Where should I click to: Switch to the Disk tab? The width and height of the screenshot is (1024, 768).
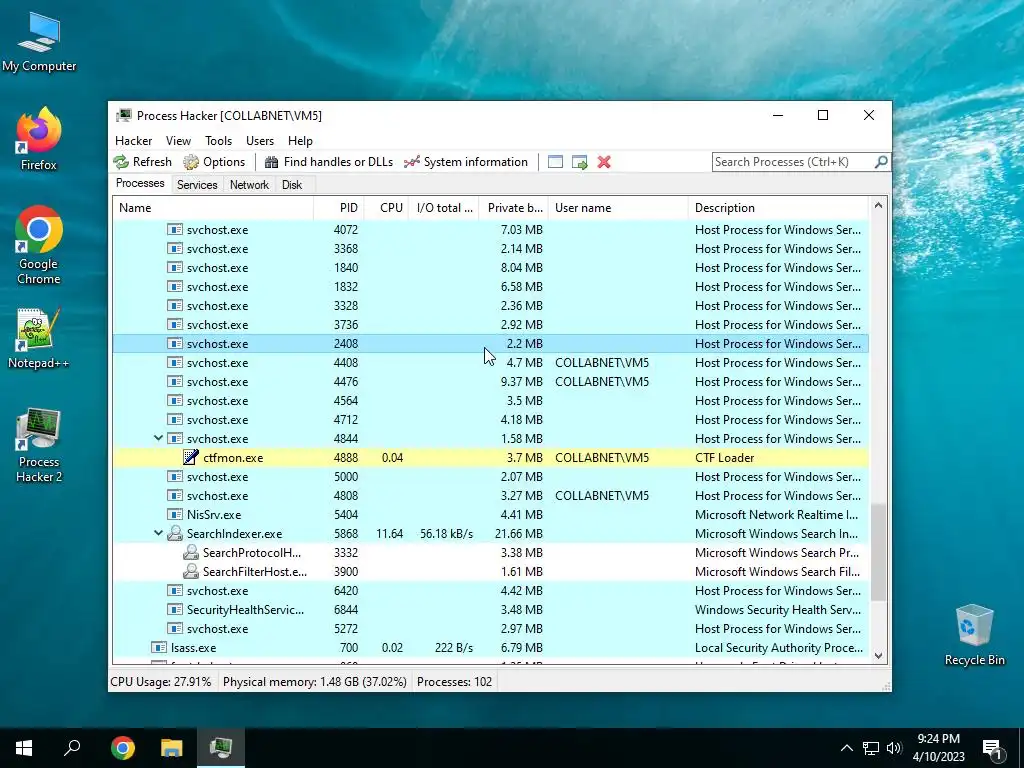[x=292, y=185]
